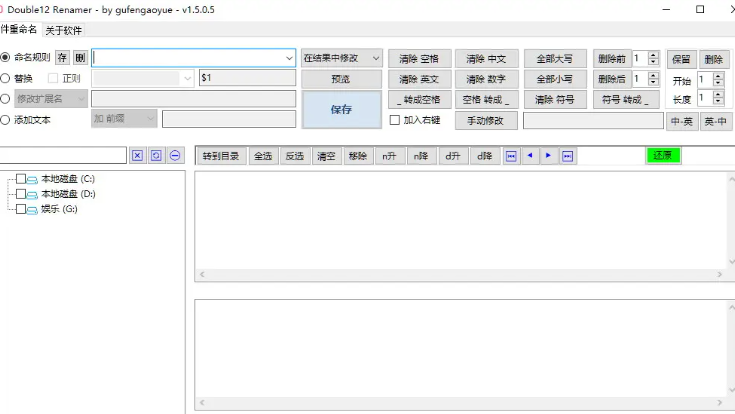Click the 预览 preview button
This screenshot has height=414, width=735.
click(x=341, y=79)
